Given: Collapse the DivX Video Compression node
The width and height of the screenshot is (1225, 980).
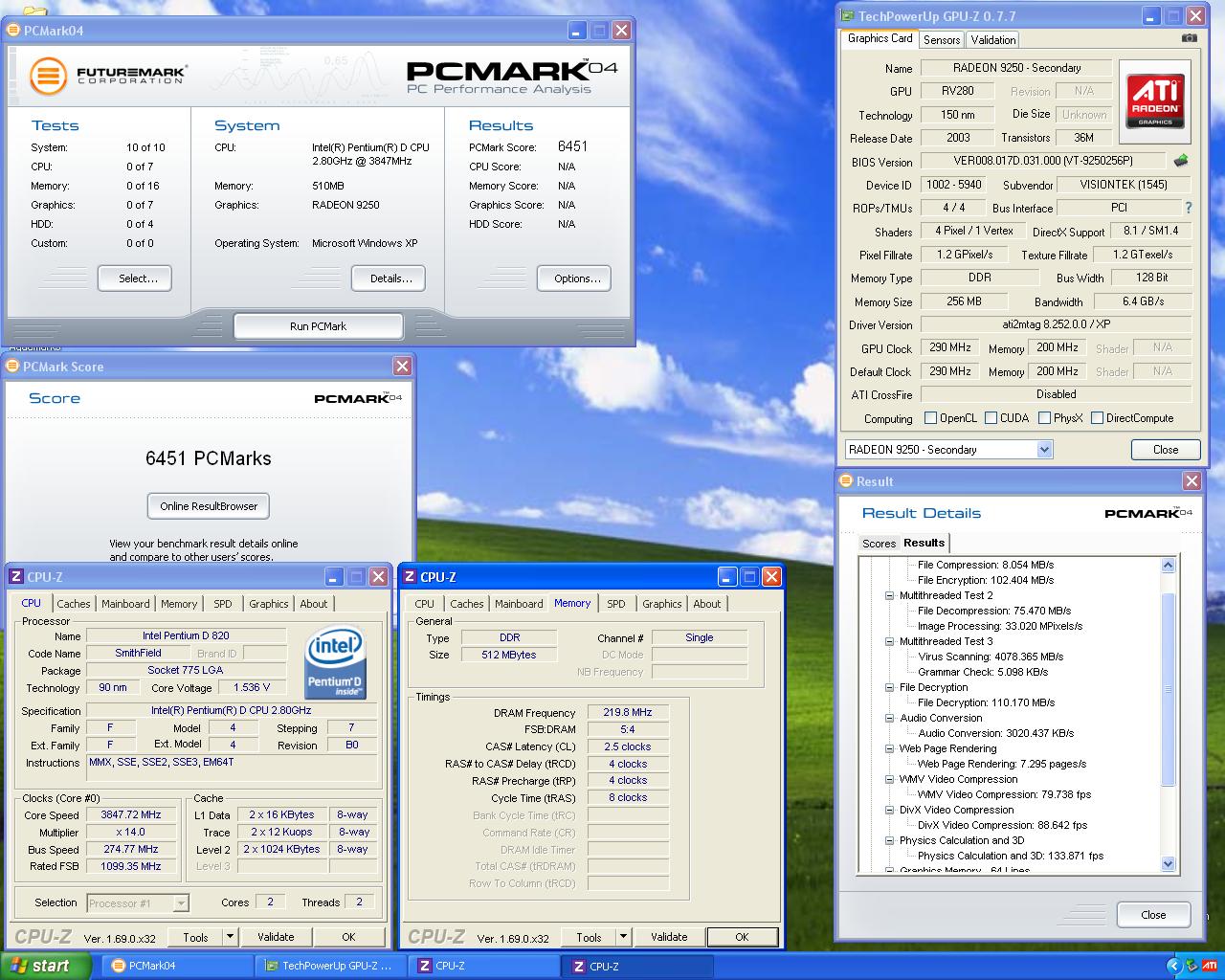Looking at the screenshot, I should pos(889,810).
